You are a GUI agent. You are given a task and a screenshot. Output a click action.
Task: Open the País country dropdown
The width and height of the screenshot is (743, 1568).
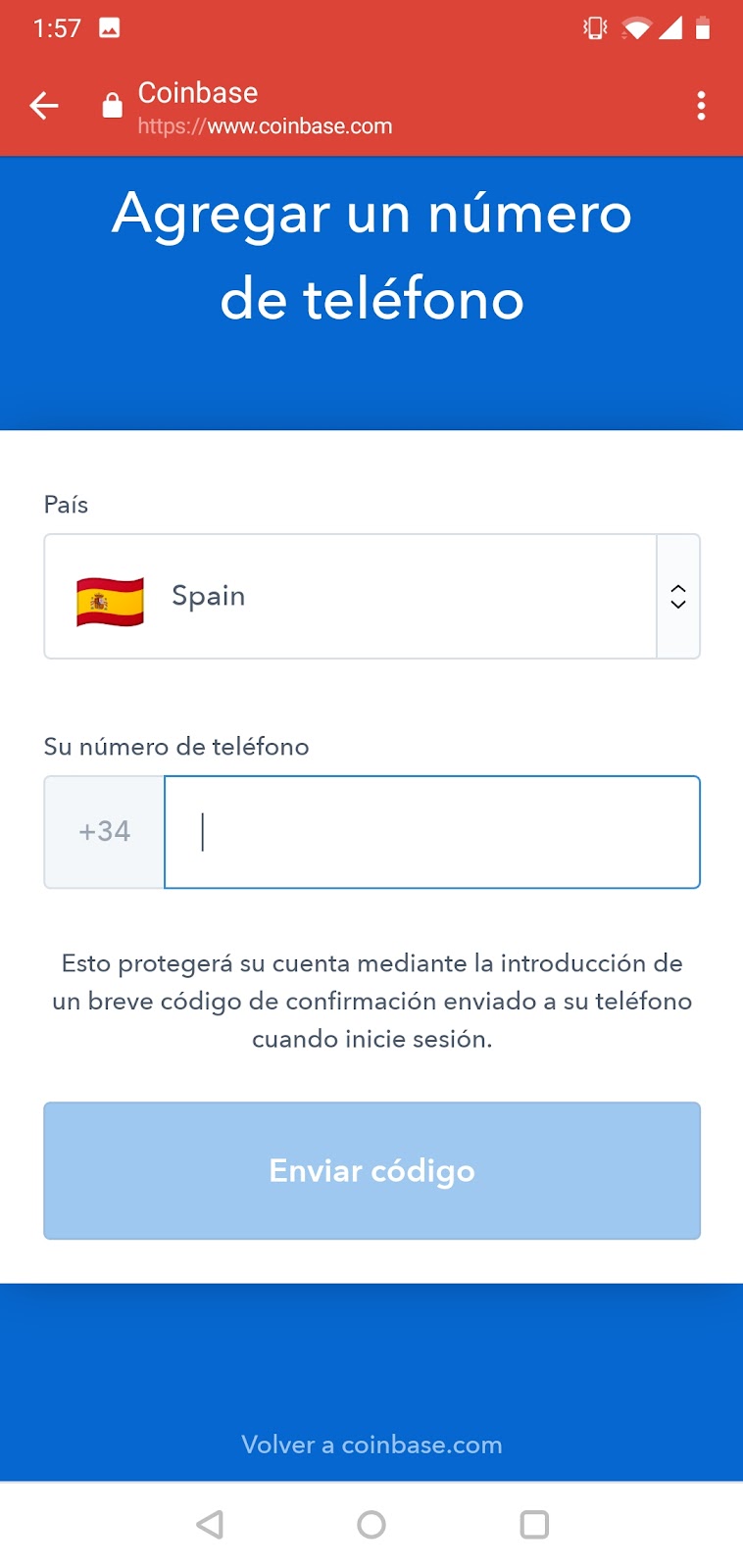coord(371,596)
